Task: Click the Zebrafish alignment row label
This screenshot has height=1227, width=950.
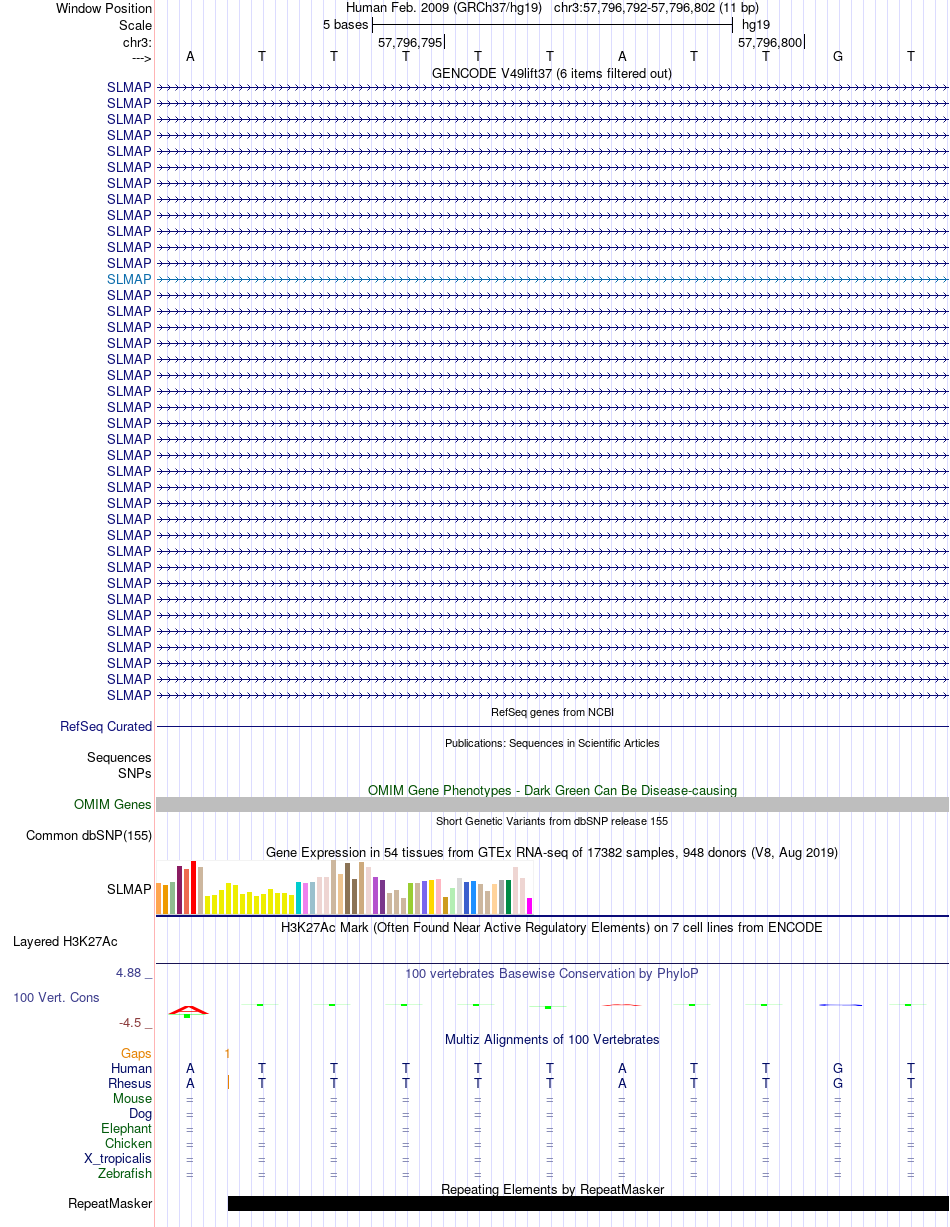Action: (x=126, y=1173)
